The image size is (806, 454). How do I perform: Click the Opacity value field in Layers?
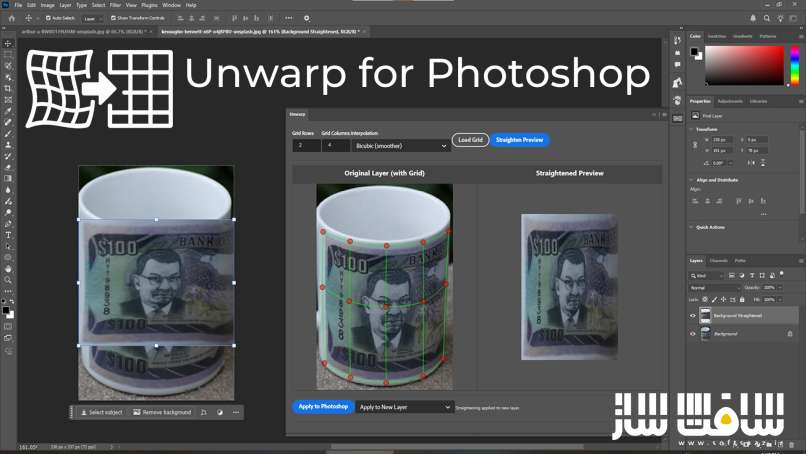pos(769,287)
